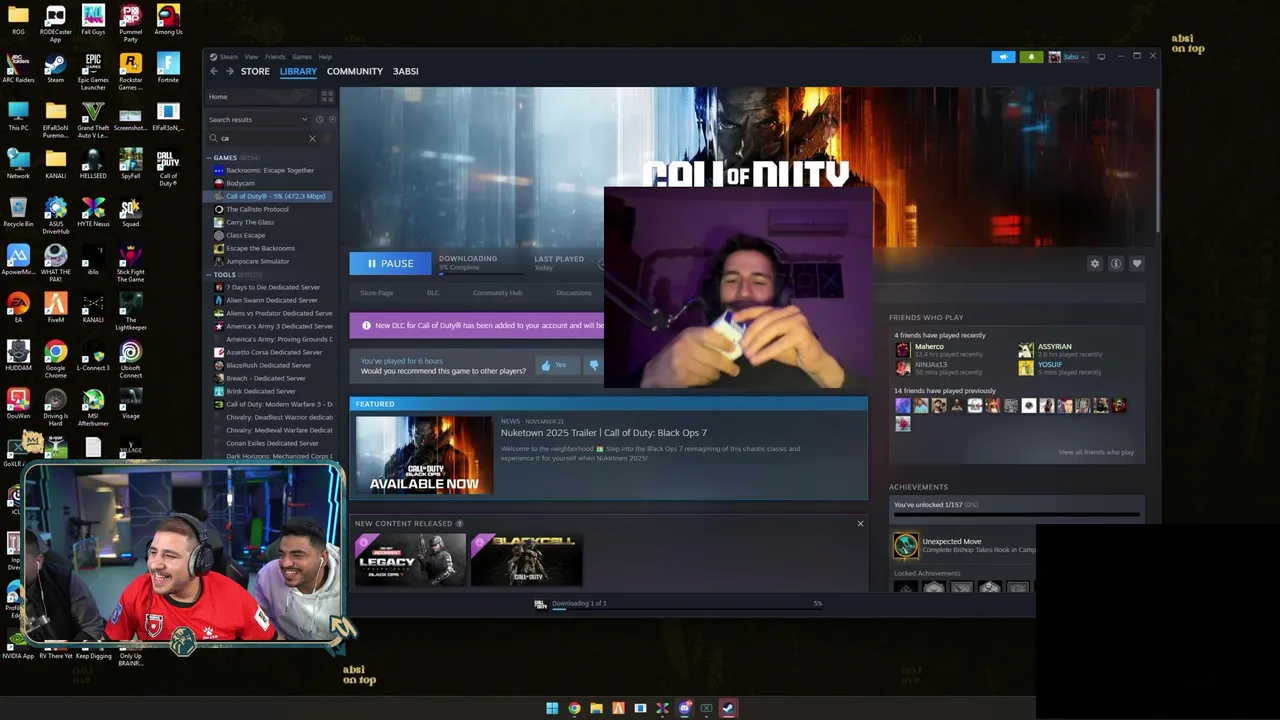Pause the Call of Duty download
Screen dimensions: 1280x720
390,264
